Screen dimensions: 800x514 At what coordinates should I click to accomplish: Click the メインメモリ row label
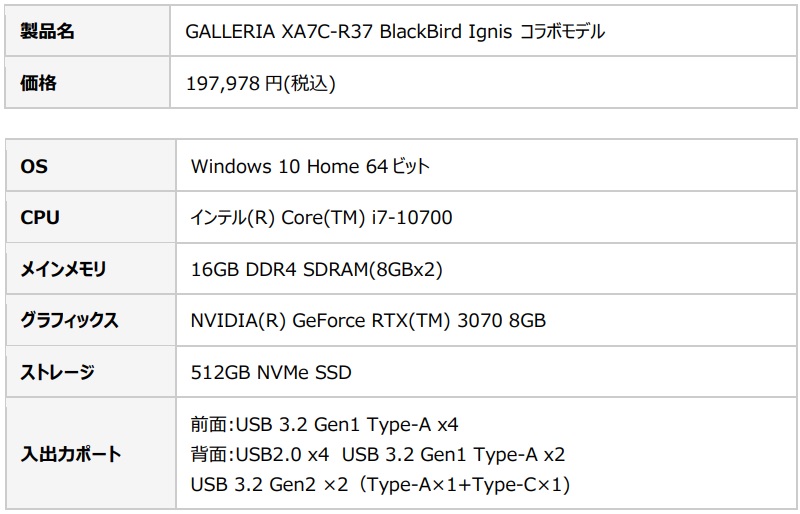[x=63, y=269]
